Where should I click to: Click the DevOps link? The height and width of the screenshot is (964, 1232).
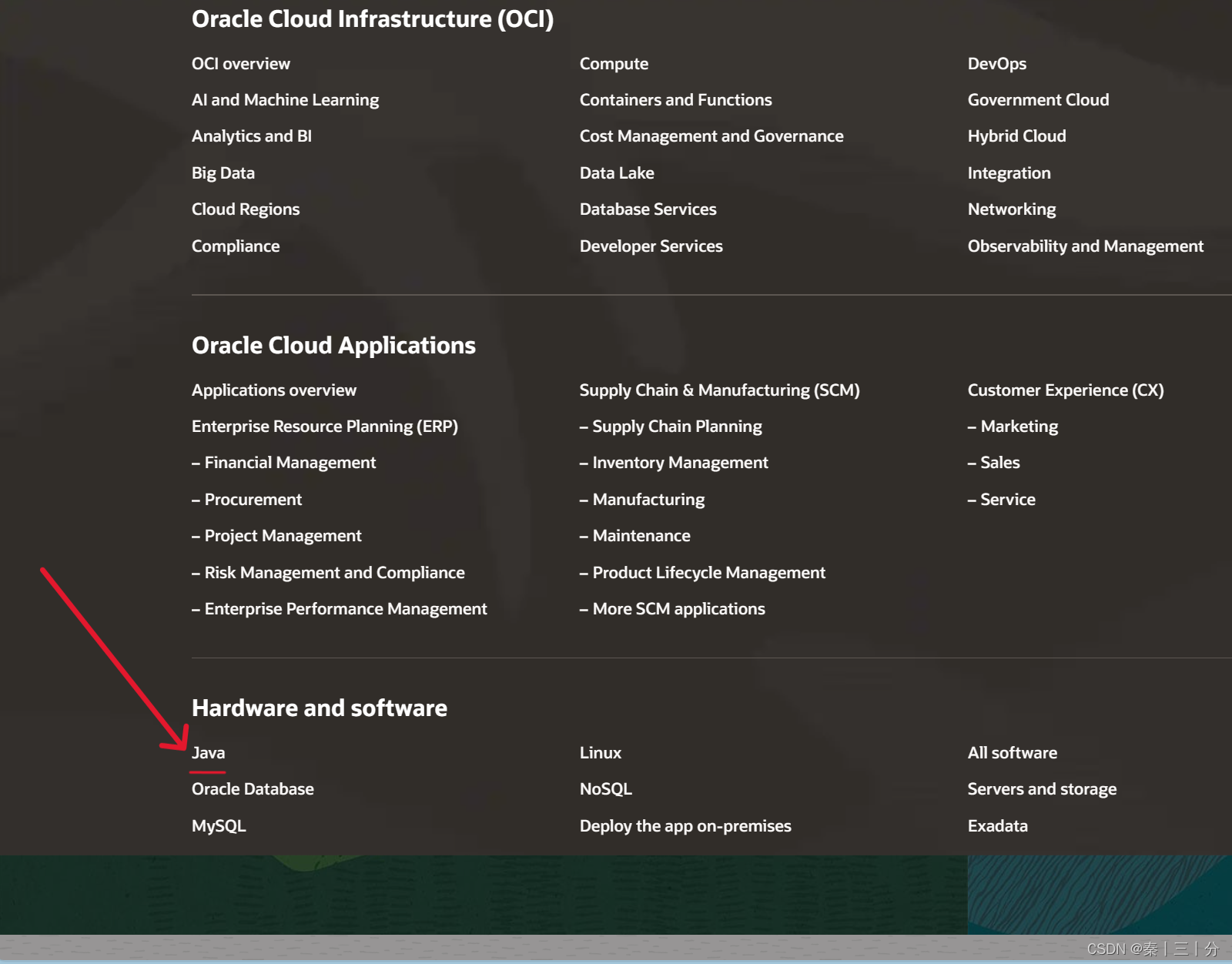click(996, 64)
